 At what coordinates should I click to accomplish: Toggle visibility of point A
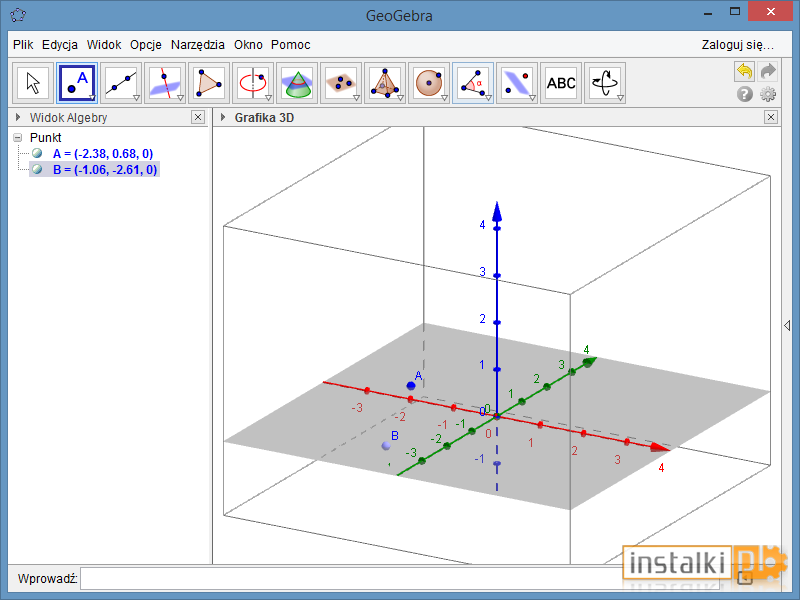coord(37,153)
